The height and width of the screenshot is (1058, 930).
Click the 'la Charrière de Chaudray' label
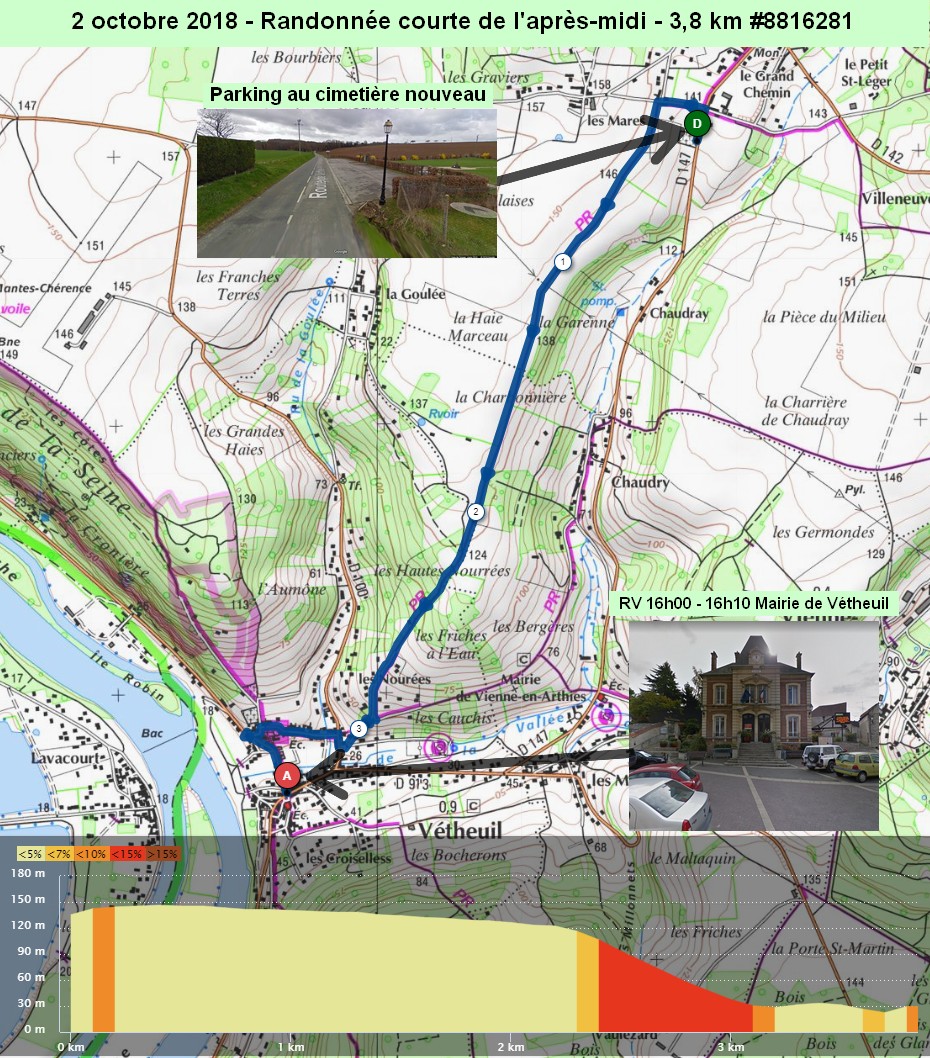tap(806, 411)
